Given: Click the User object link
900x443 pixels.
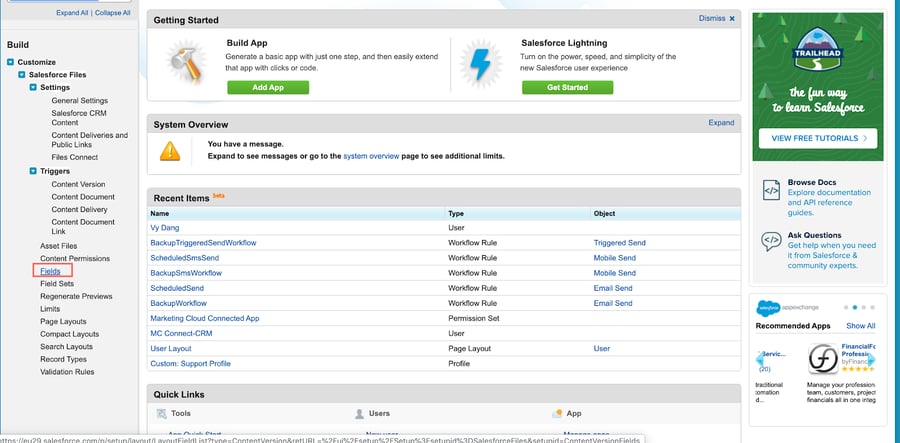Looking at the screenshot, I should tap(602, 348).
